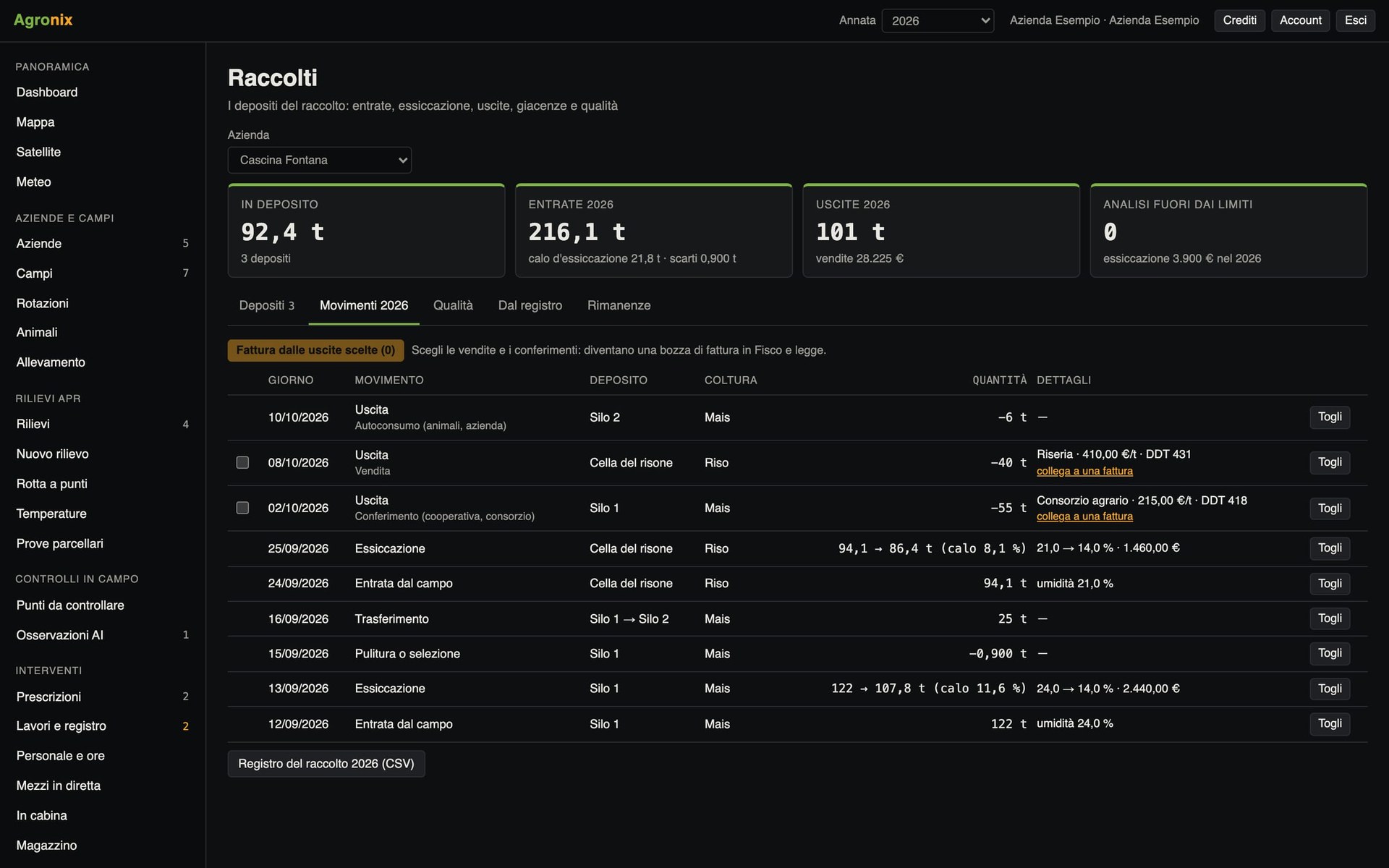Image resolution: width=1389 pixels, height=868 pixels.
Task: Navigate to Campi in the sidebar
Action: pyautogui.click(x=103, y=273)
